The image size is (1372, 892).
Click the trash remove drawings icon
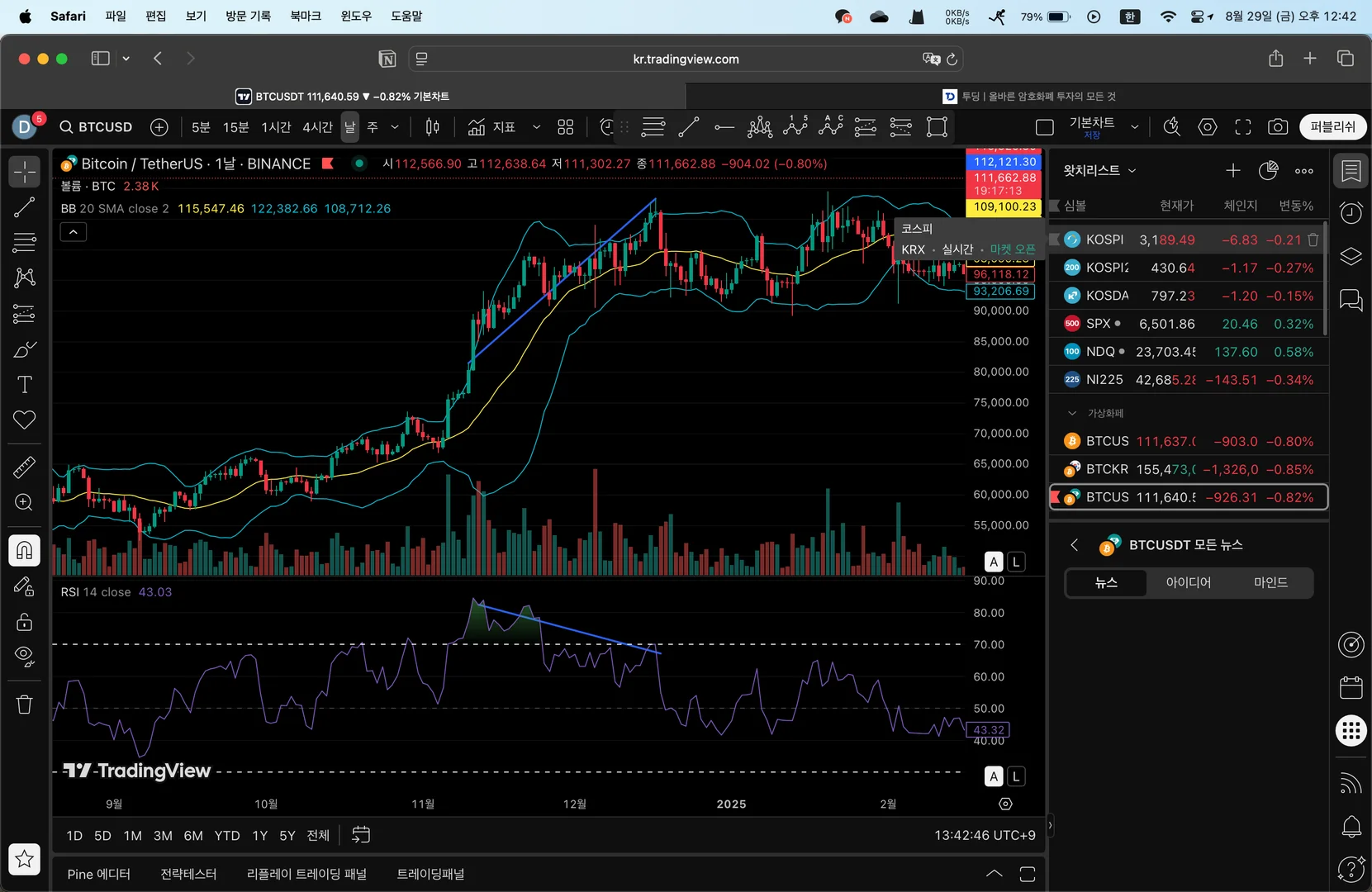tap(25, 705)
